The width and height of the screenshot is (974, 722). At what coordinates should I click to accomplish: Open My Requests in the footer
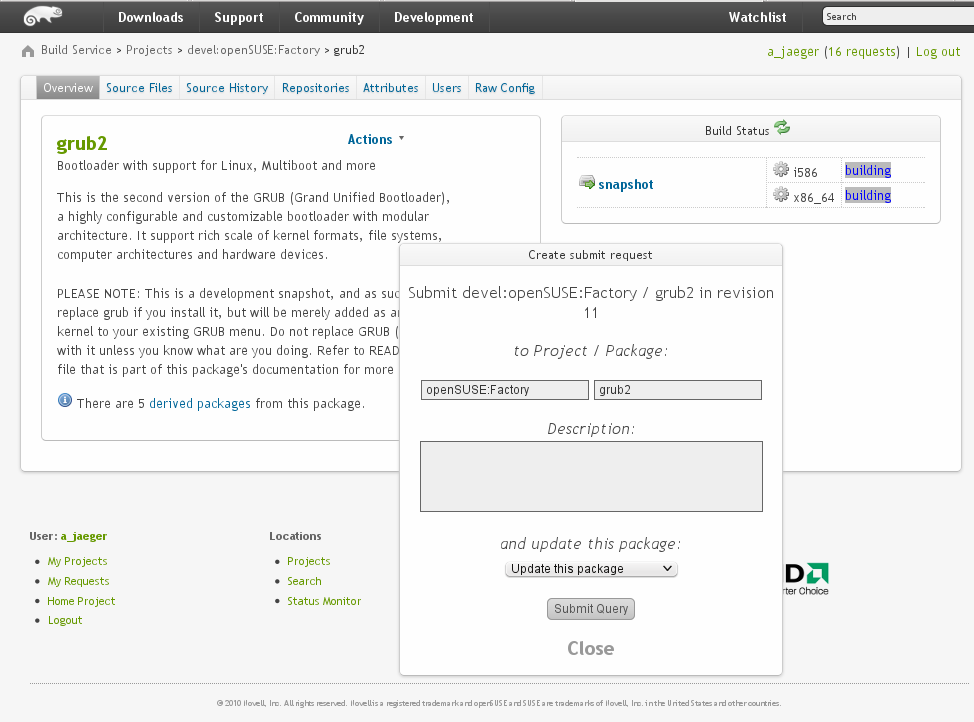78,581
